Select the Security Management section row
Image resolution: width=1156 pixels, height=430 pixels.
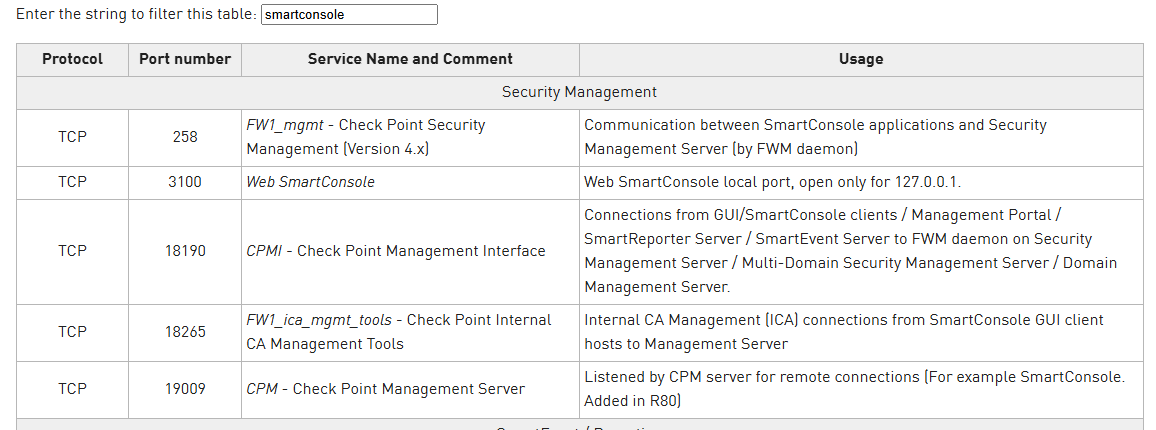579,92
